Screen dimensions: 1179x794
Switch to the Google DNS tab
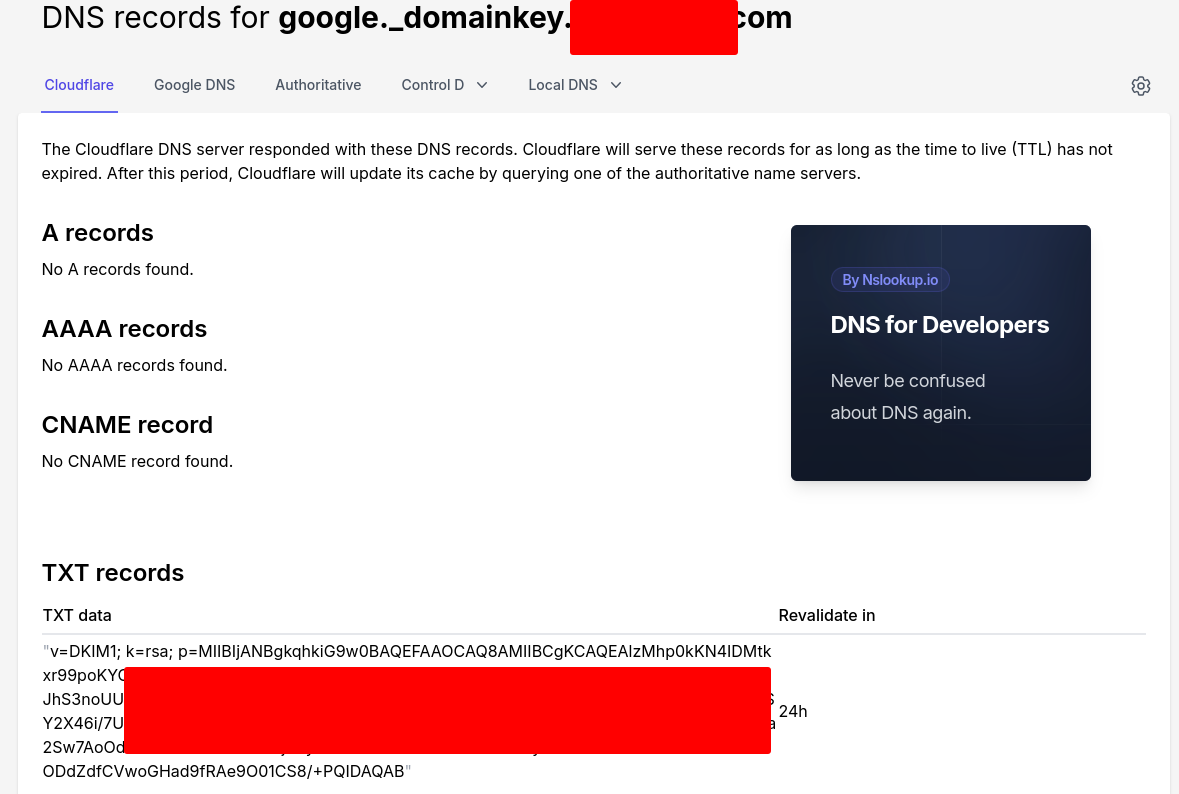point(194,85)
